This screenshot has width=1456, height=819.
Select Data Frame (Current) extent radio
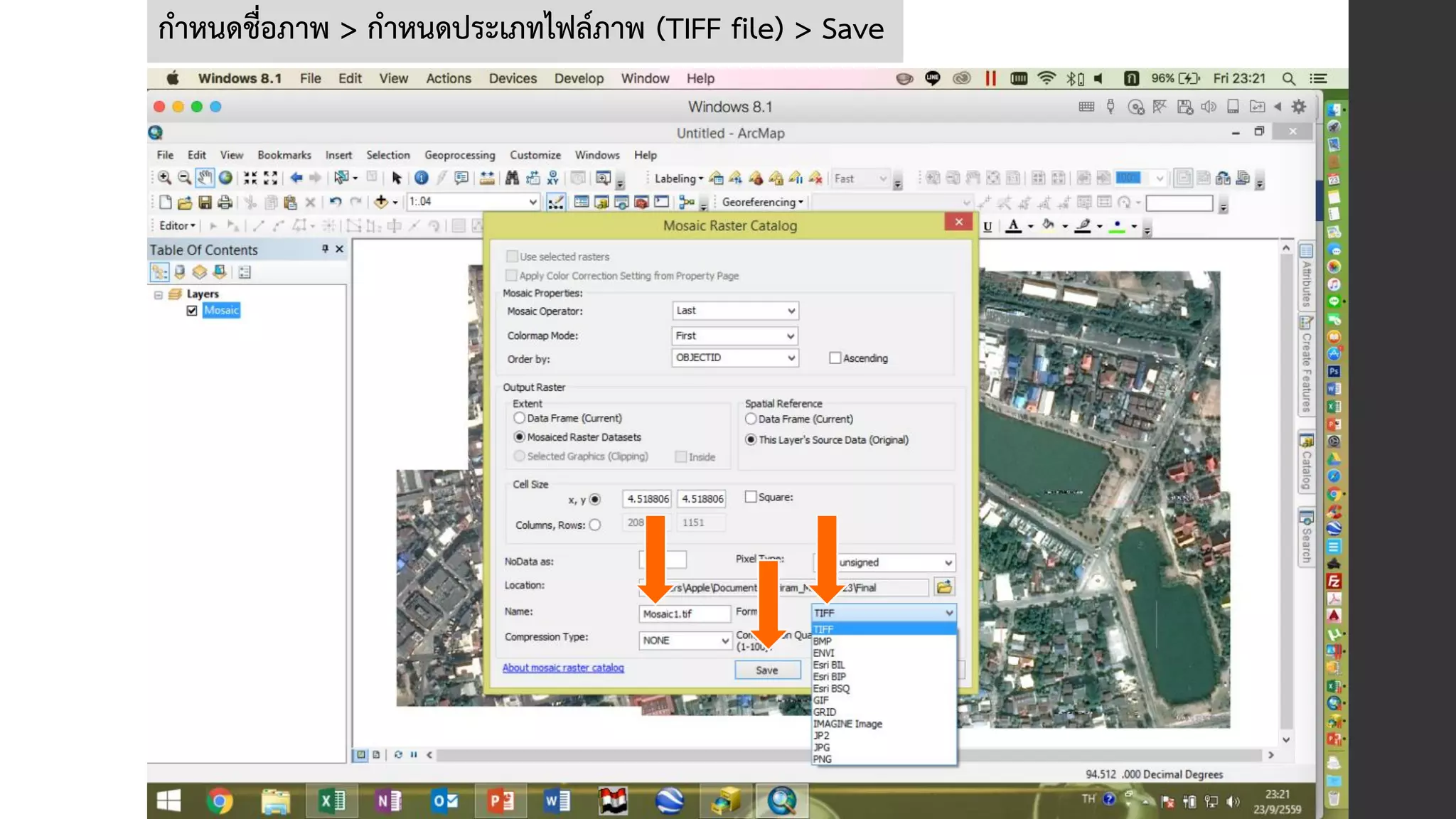pos(520,418)
